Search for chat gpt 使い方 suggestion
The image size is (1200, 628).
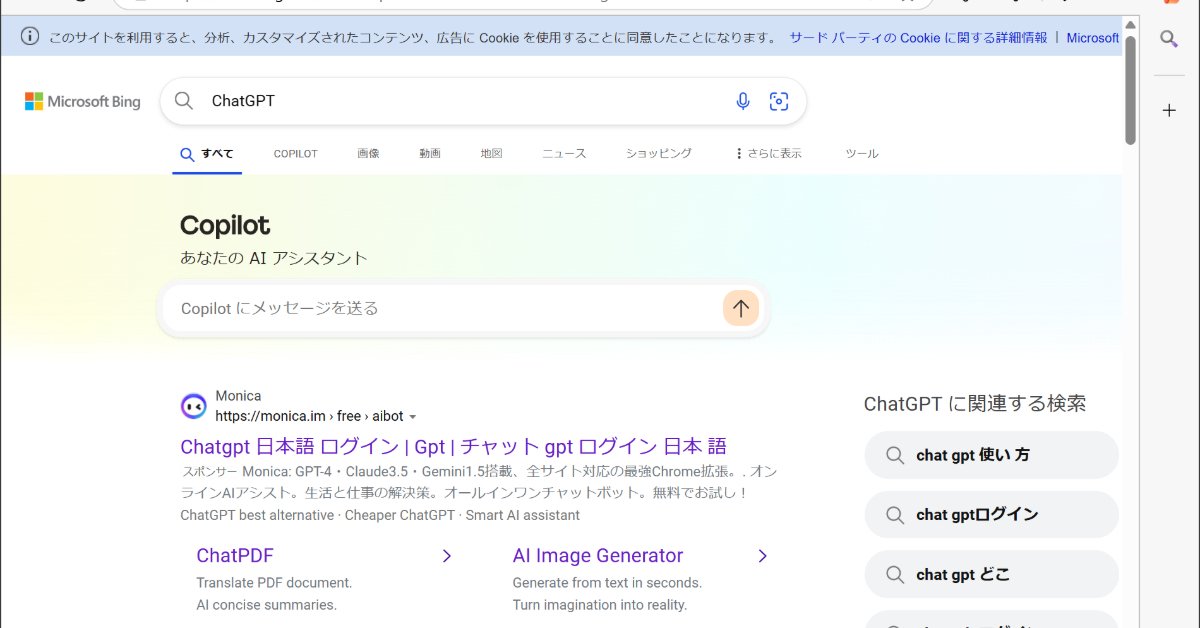991,454
